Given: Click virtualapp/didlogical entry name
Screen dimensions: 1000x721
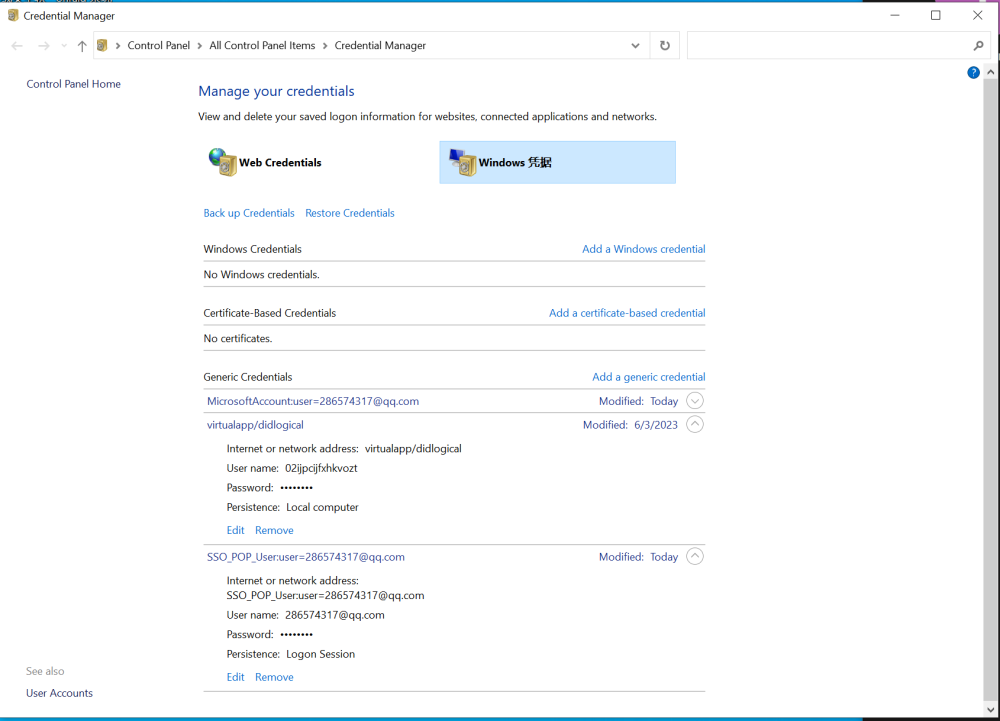Looking at the screenshot, I should [x=255, y=425].
